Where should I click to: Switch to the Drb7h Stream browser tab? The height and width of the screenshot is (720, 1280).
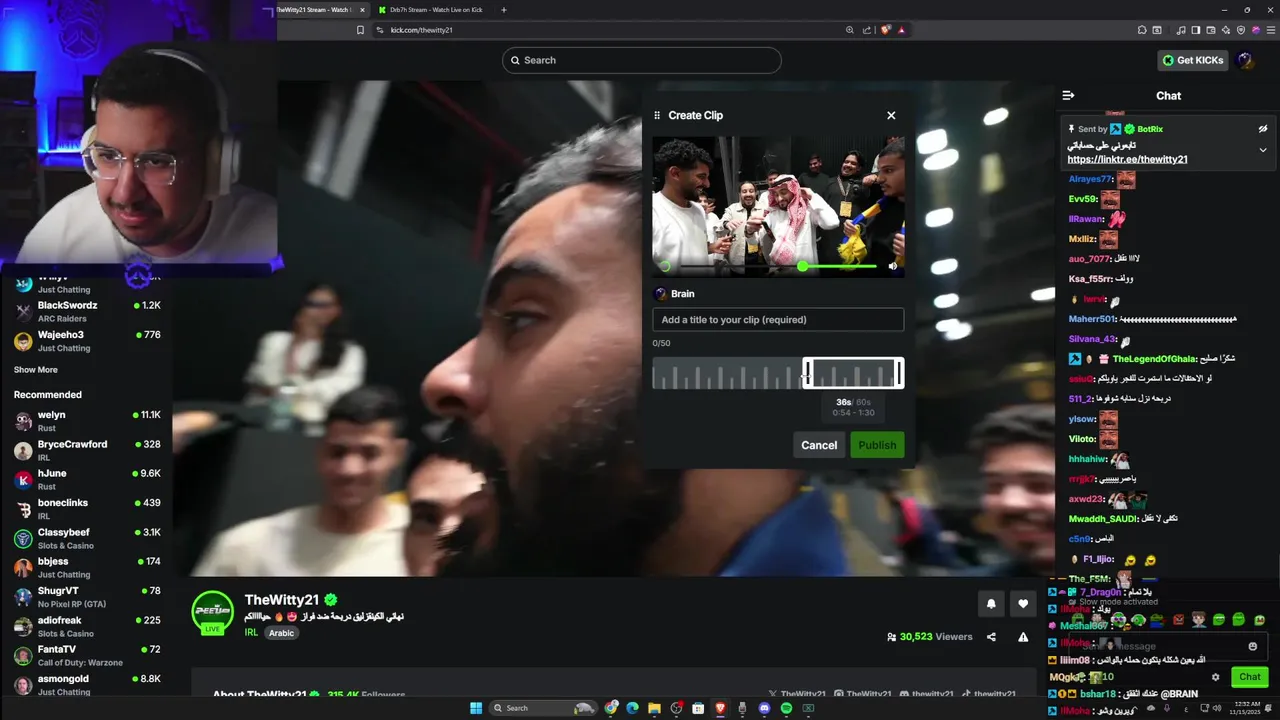click(431, 10)
